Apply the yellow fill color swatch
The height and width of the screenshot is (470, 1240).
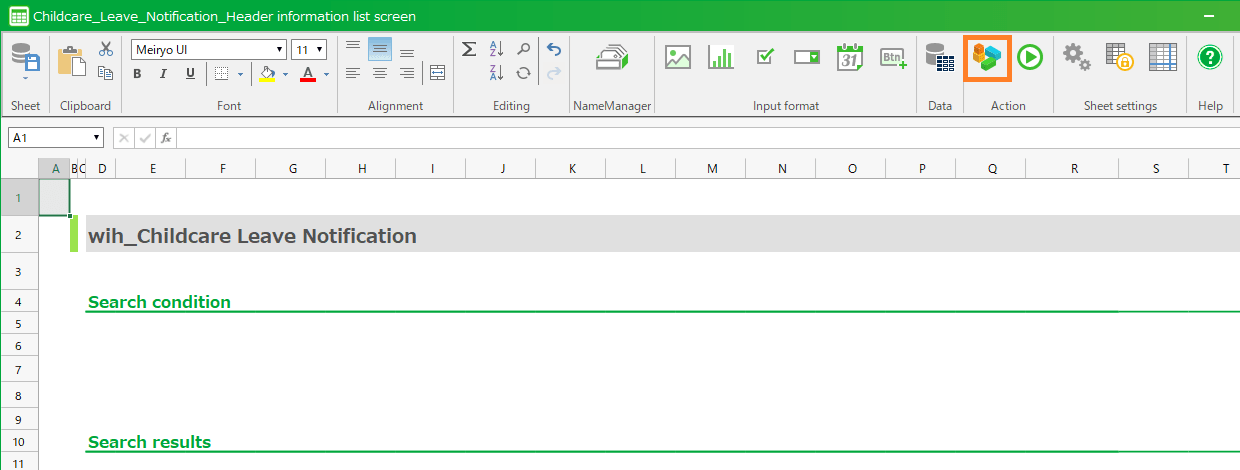tap(266, 74)
